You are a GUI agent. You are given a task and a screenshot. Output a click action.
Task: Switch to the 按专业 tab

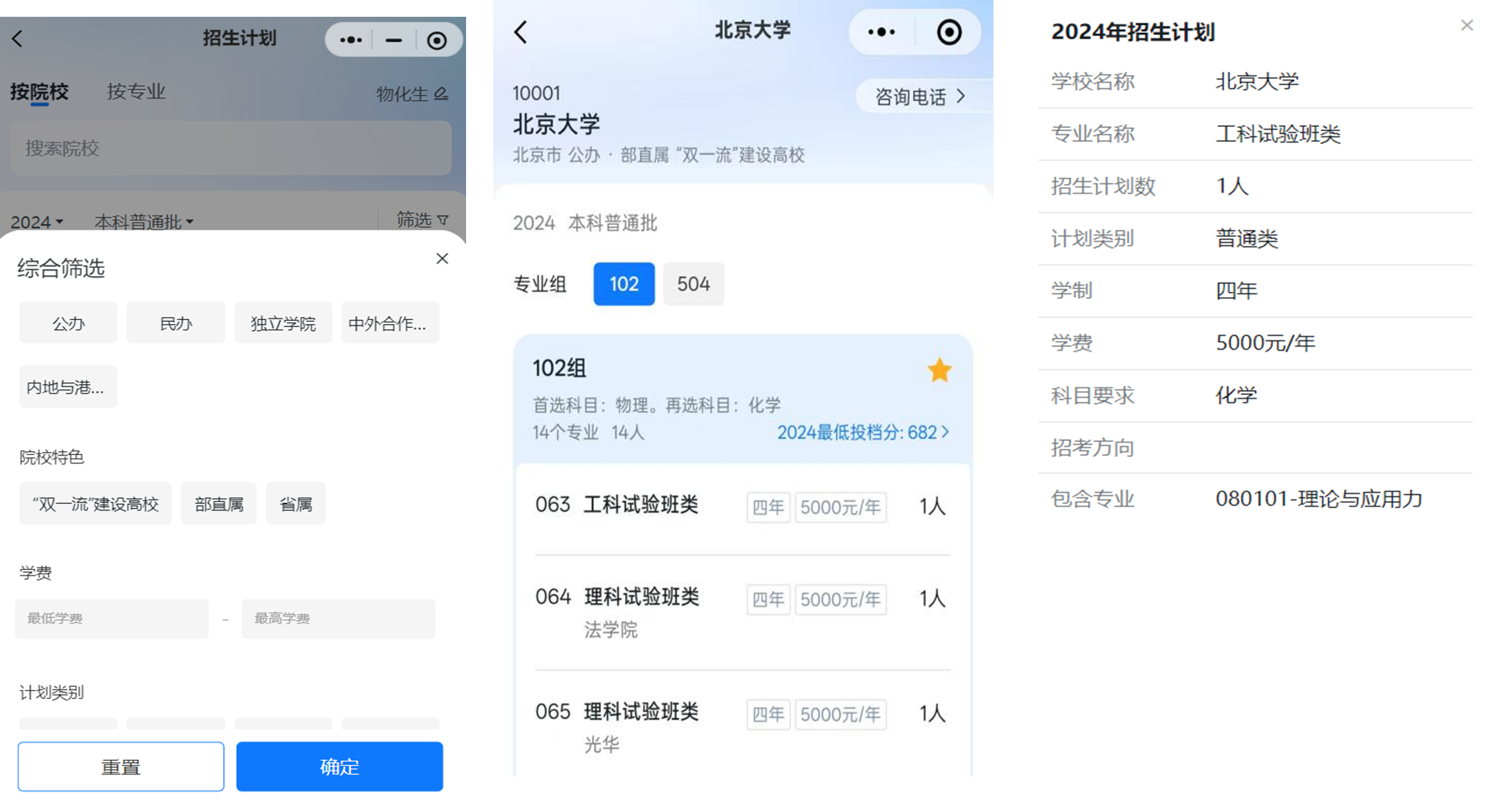pyautogui.click(x=136, y=92)
